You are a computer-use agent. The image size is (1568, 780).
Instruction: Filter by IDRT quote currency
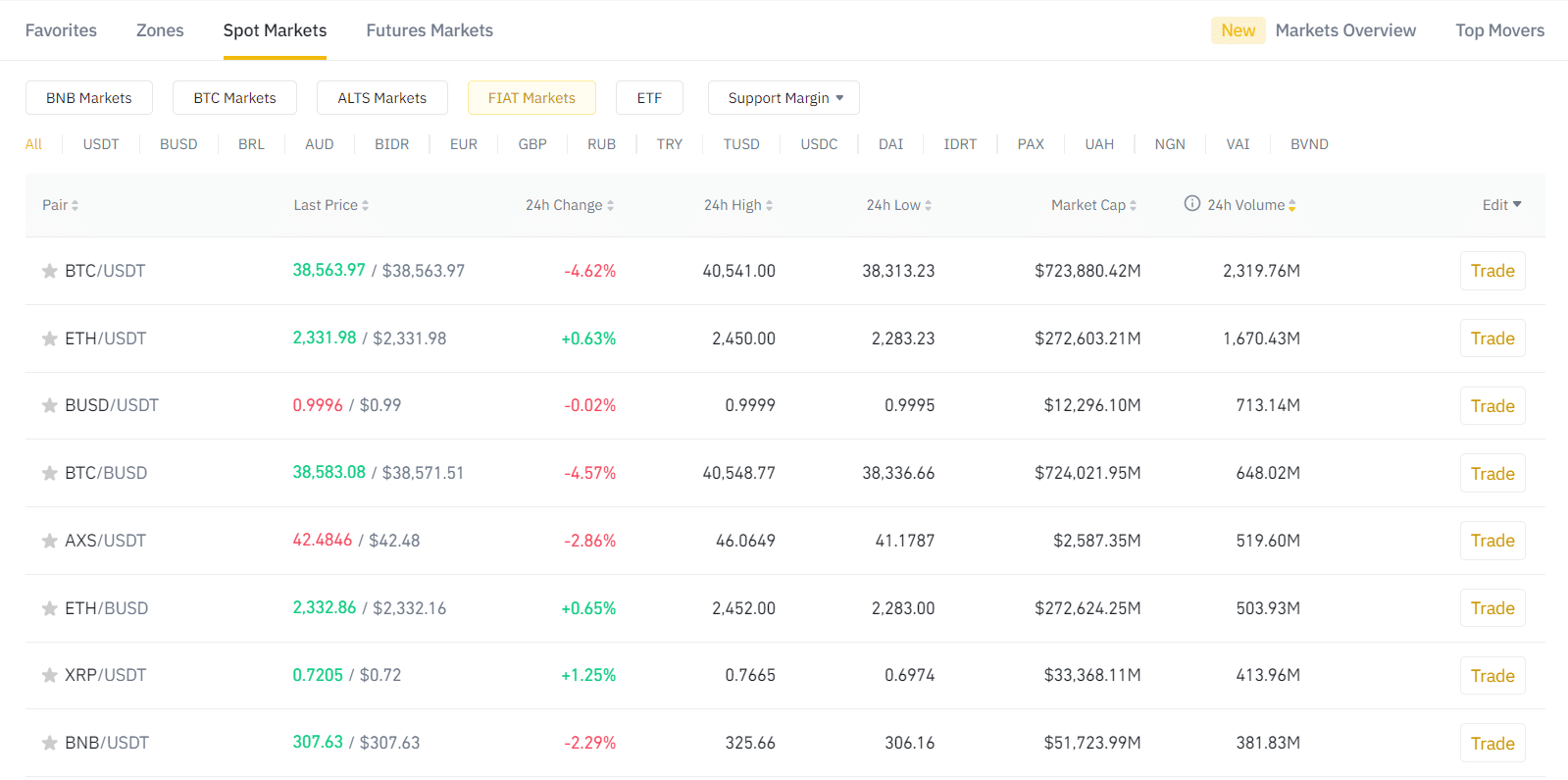pos(960,144)
